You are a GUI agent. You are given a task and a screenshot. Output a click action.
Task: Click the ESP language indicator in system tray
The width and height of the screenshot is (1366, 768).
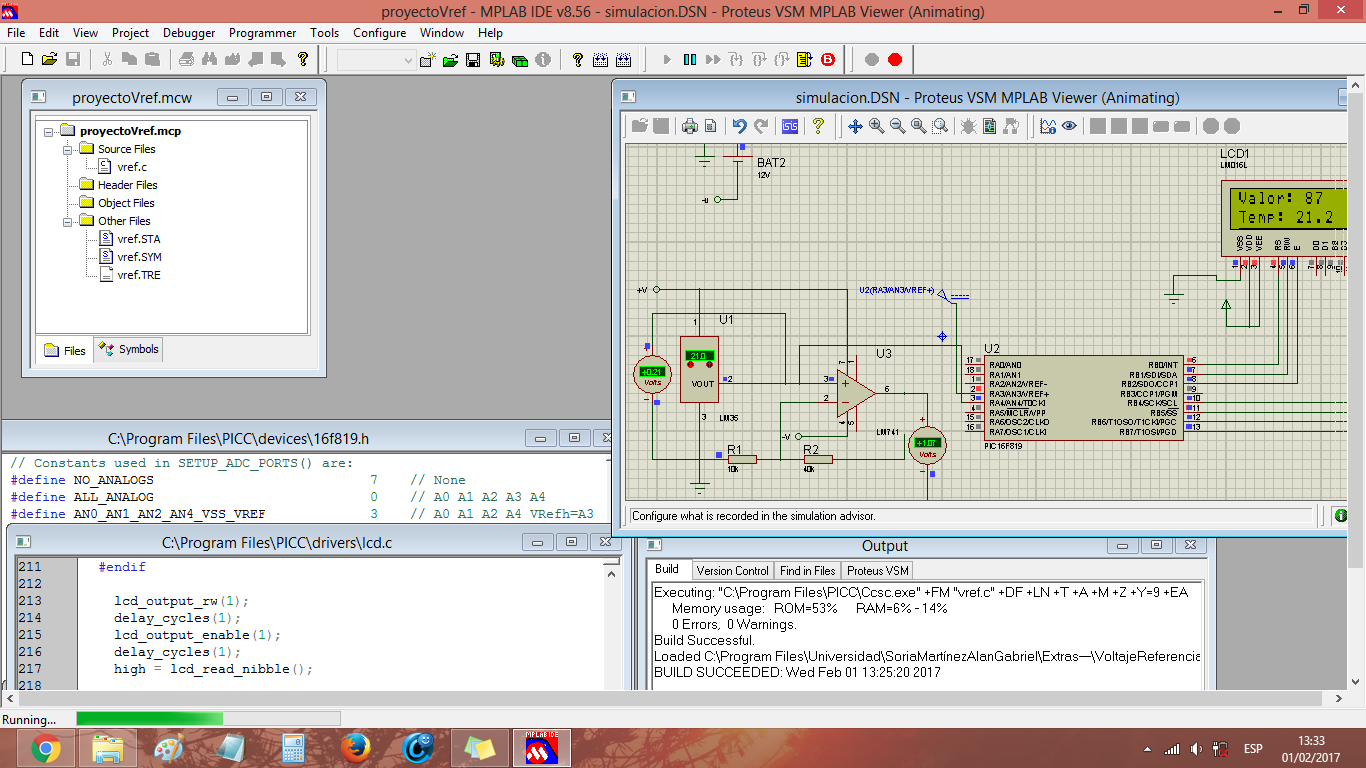(1253, 749)
